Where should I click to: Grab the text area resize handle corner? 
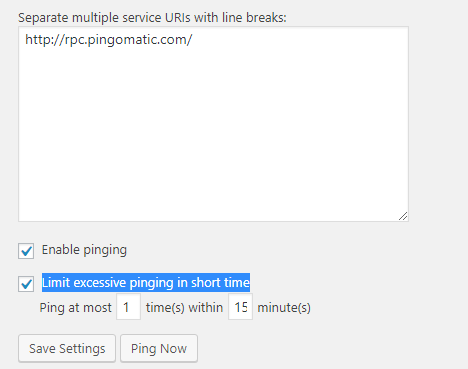(x=403, y=216)
